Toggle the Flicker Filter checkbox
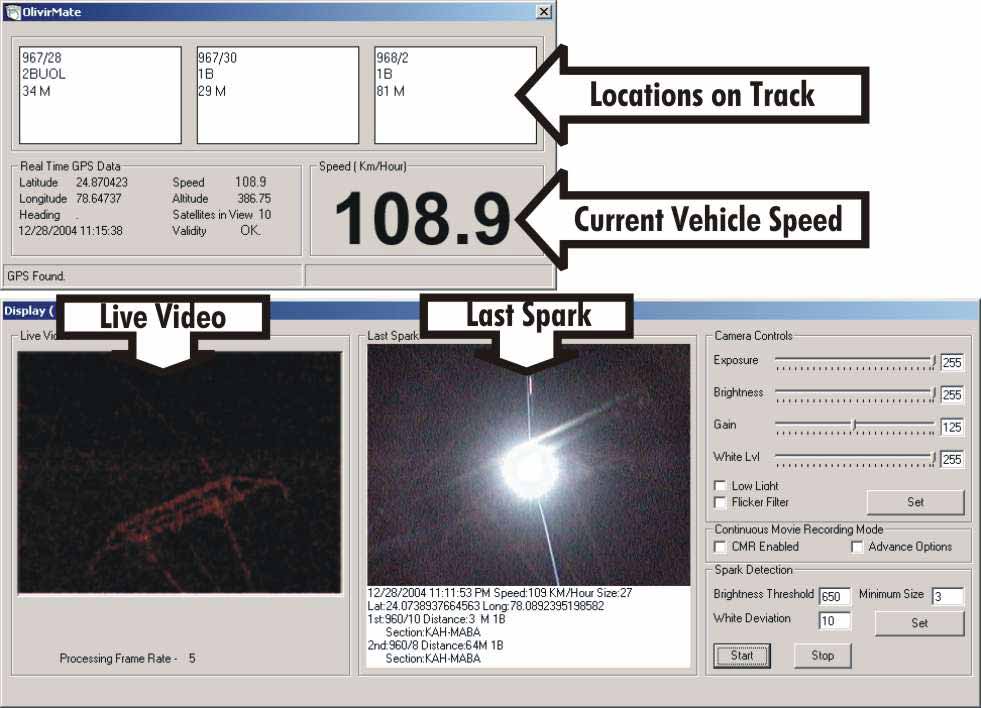This screenshot has width=981, height=708. 718,502
